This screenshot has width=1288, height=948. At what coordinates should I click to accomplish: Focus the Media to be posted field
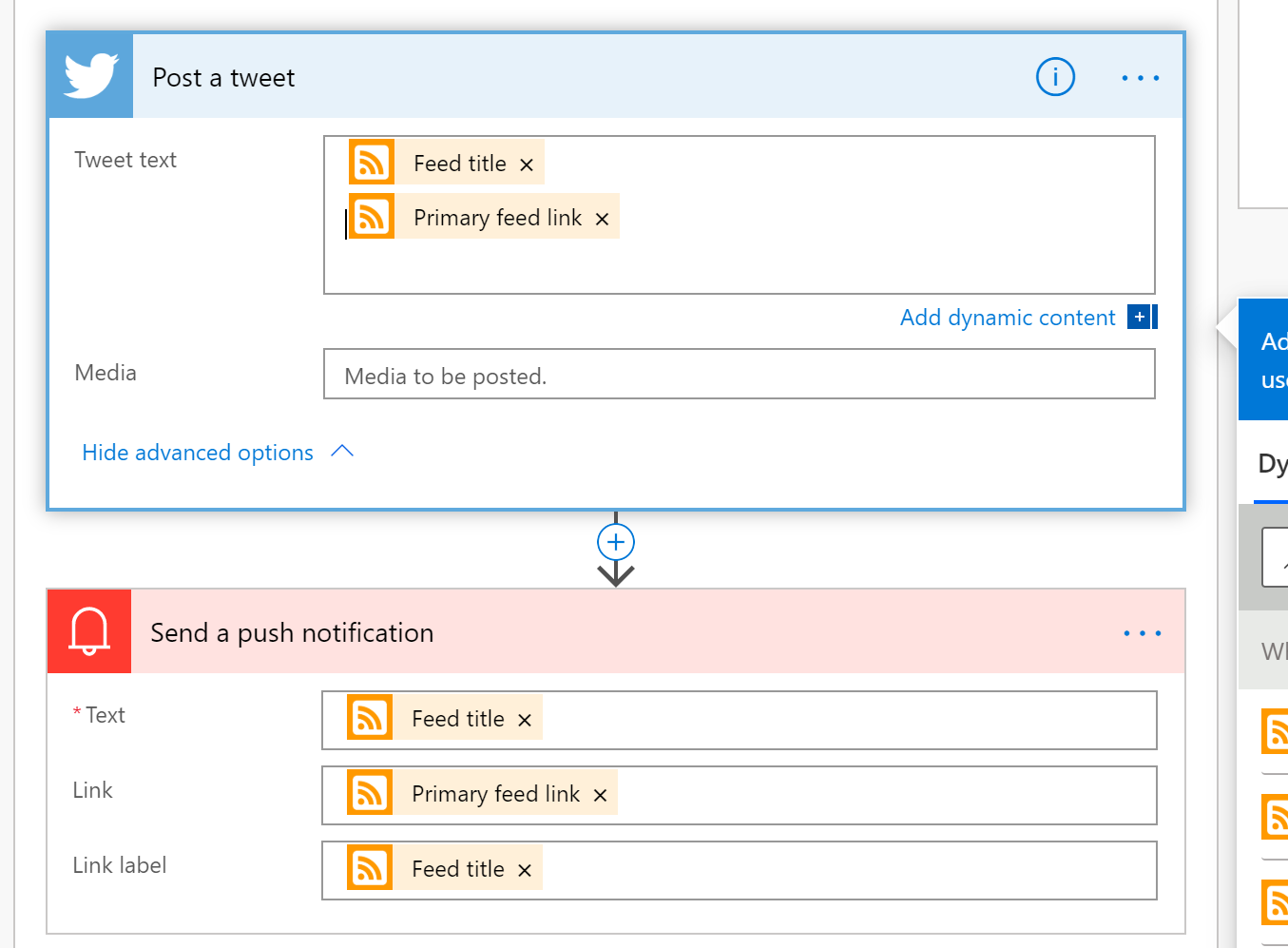pos(740,374)
